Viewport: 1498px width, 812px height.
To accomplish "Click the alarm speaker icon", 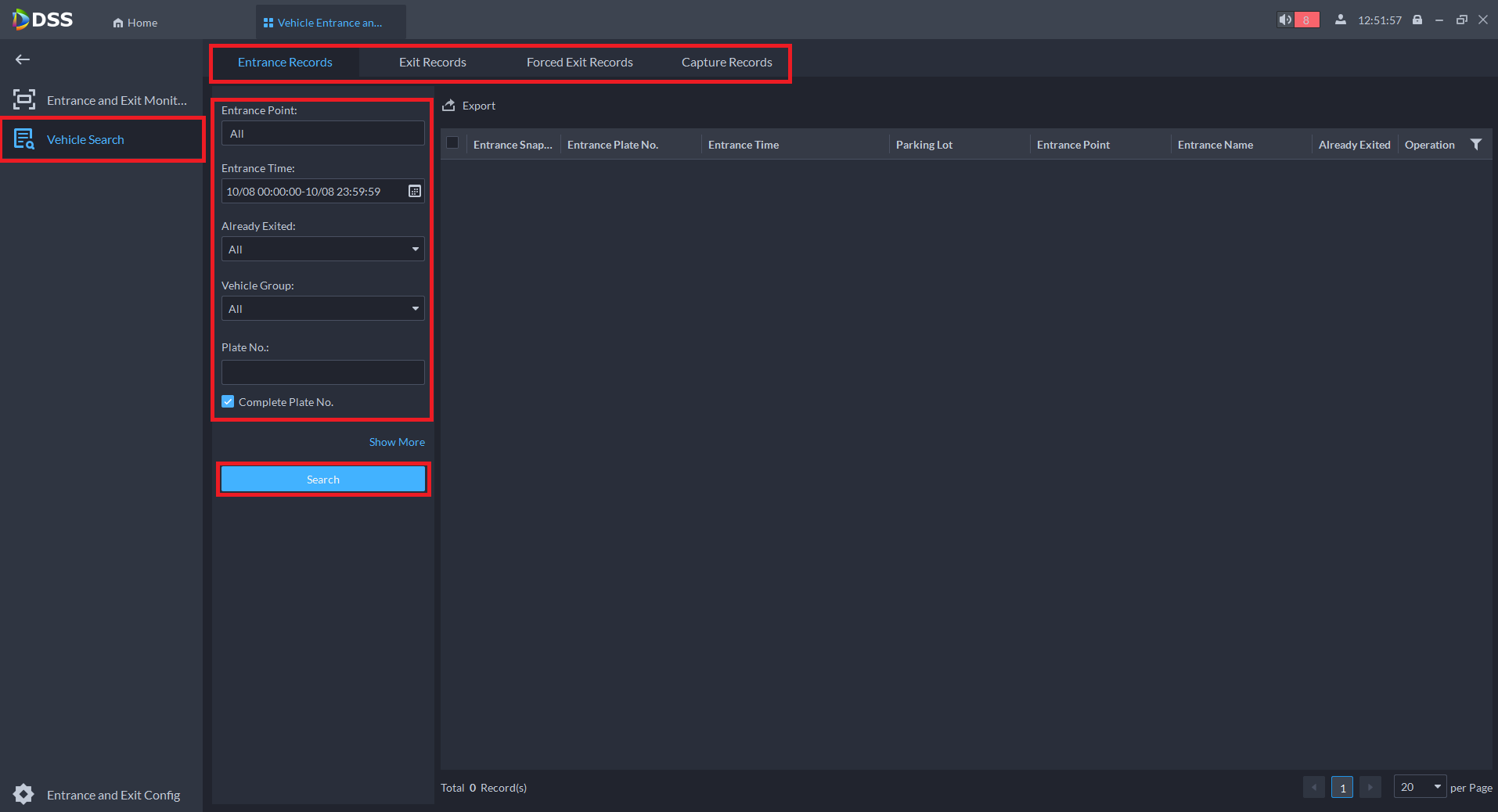I will (x=1285, y=20).
